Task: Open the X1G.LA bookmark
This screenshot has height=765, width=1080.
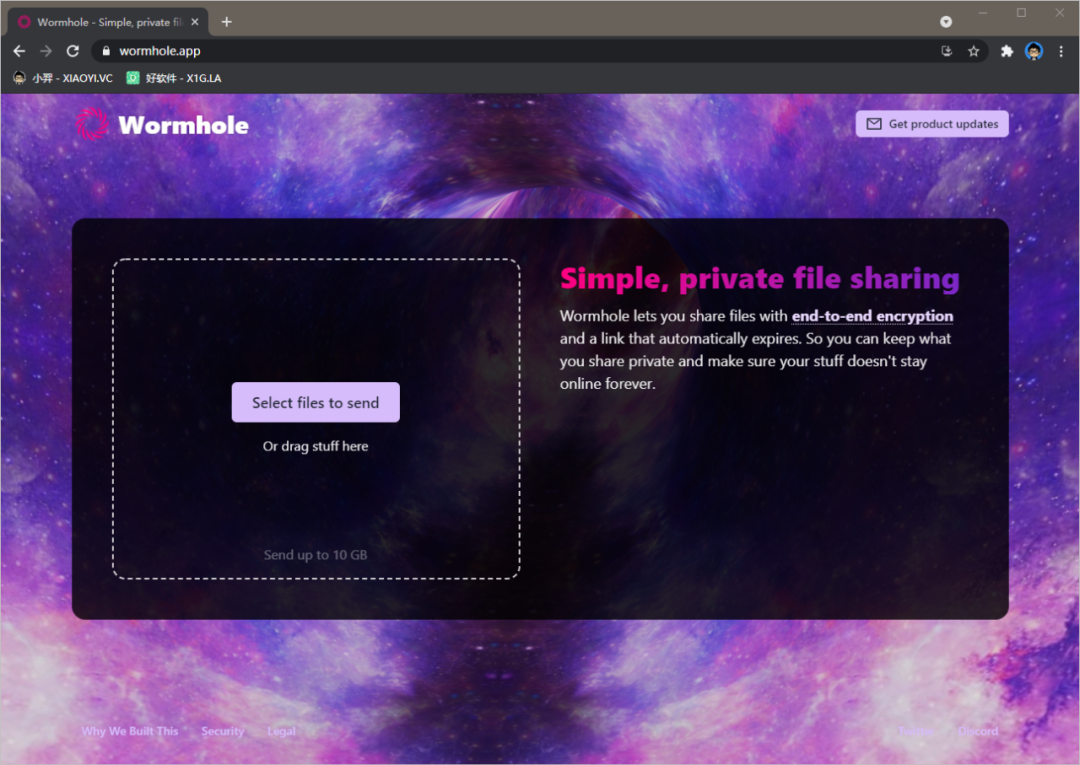Action: (174, 78)
